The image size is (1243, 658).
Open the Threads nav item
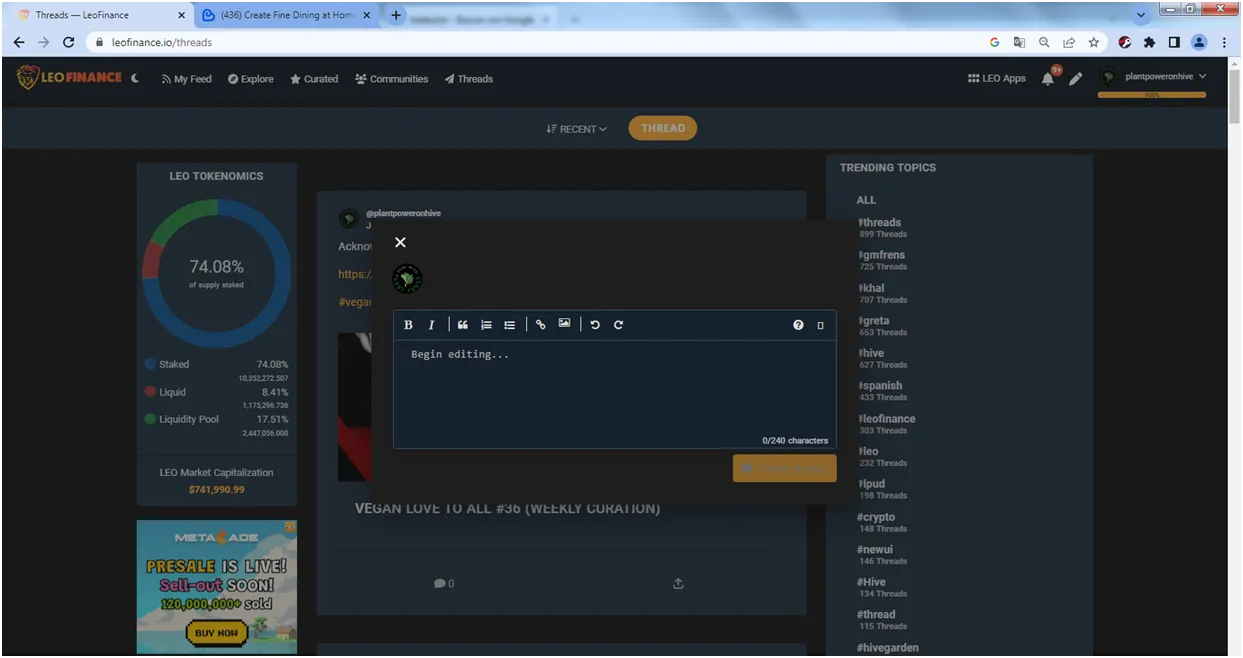(x=469, y=79)
